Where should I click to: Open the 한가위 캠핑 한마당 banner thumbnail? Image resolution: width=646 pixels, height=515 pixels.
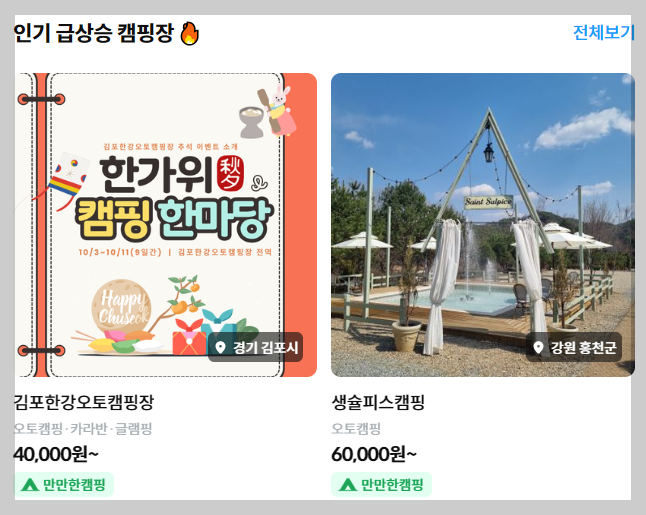click(166, 225)
